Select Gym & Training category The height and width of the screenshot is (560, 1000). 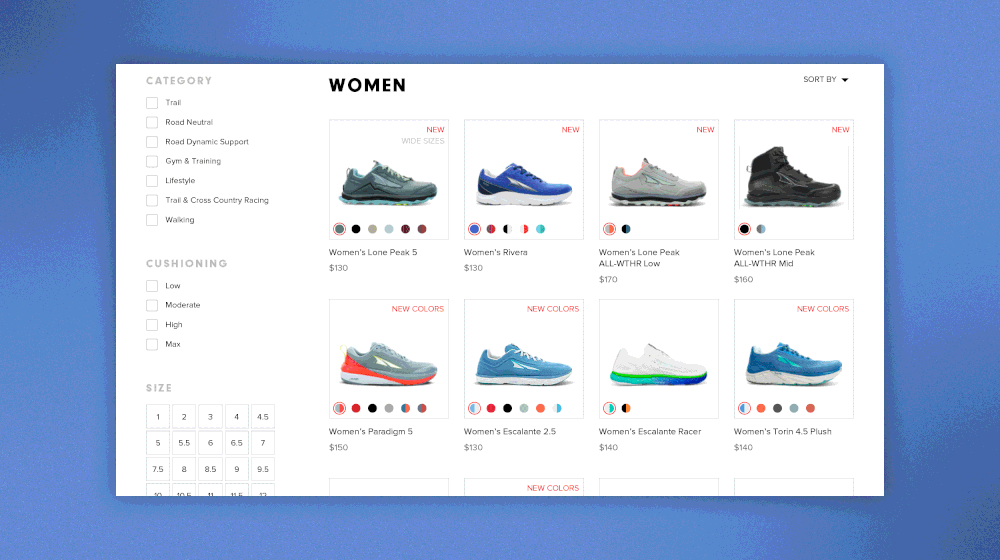point(152,161)
